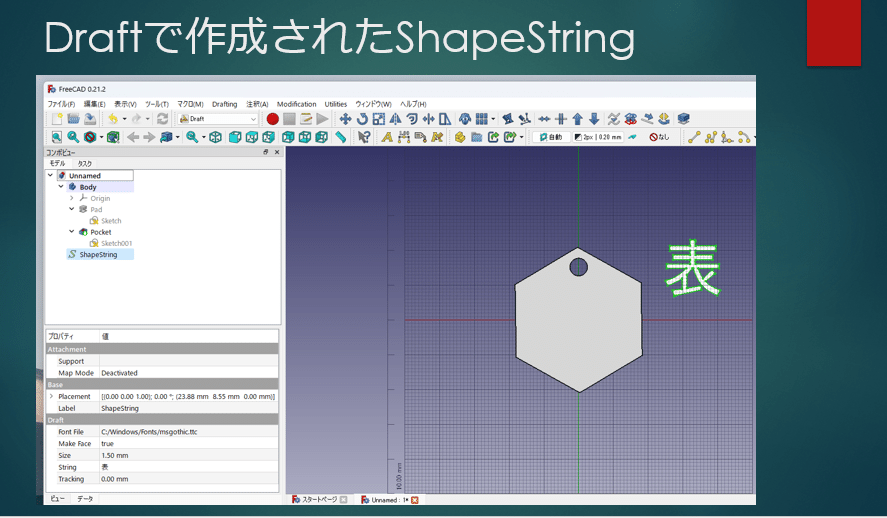Select ShapeString in the model tree
This screenshot has width=887, height=518.
tap(98, 254)
